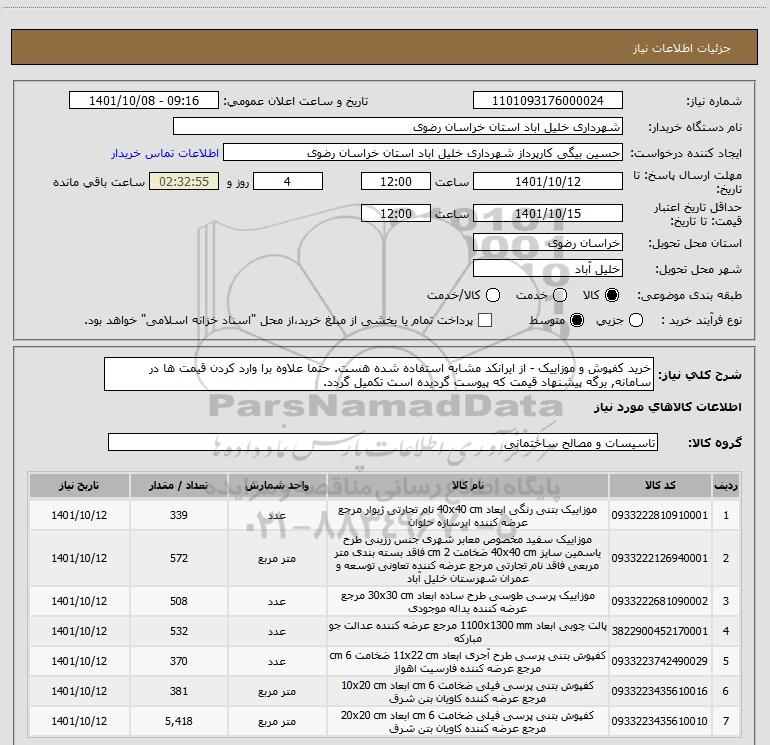
Task: Click the کد کالا column header
Action: (660, 486)
